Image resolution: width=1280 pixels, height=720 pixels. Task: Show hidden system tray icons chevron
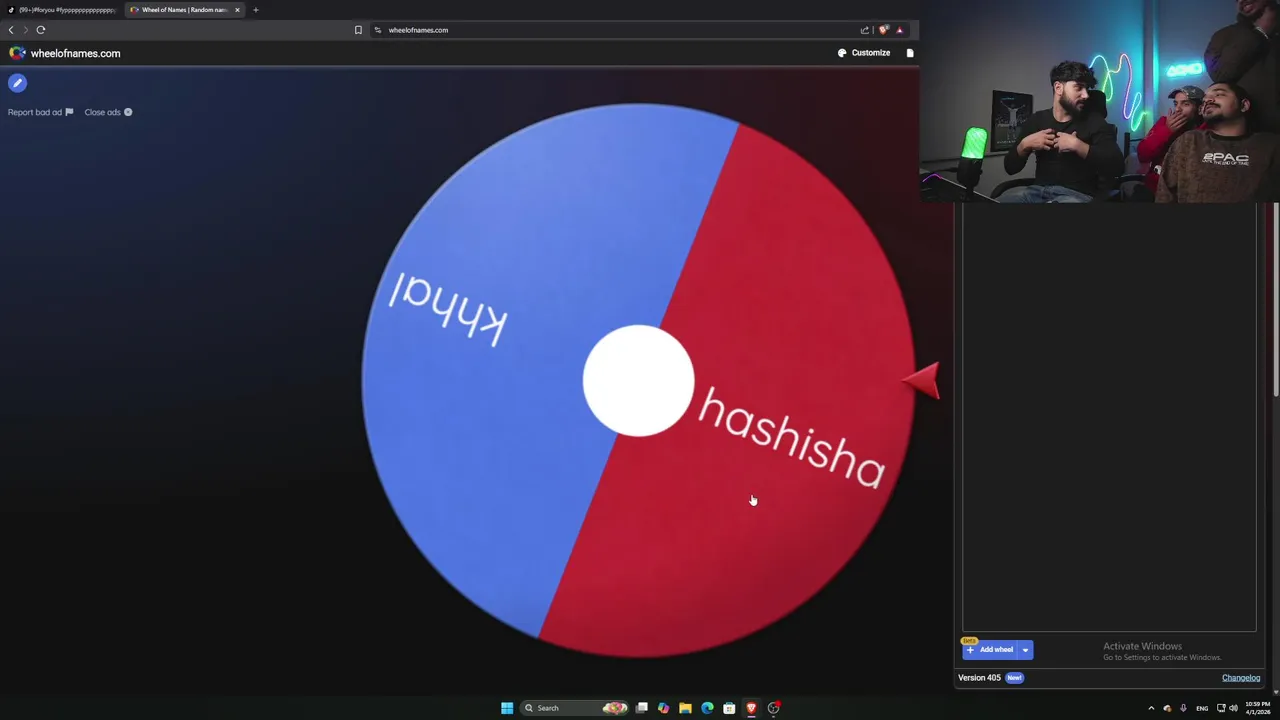point(1151,708)
